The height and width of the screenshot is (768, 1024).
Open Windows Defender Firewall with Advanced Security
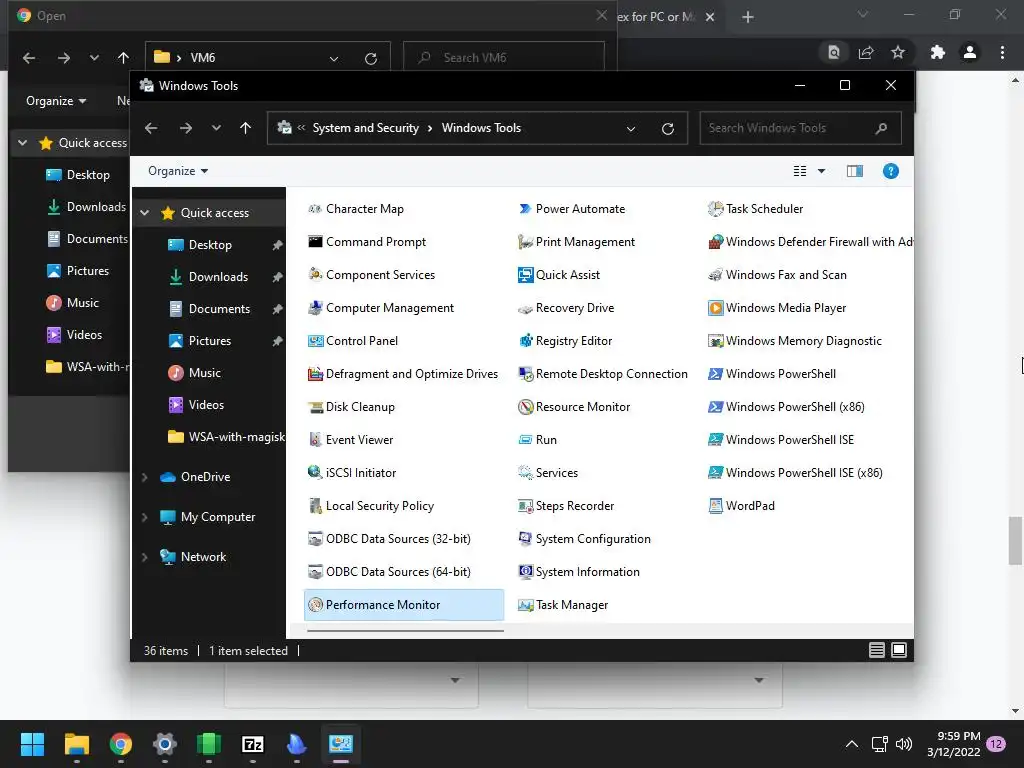point(810,242)
